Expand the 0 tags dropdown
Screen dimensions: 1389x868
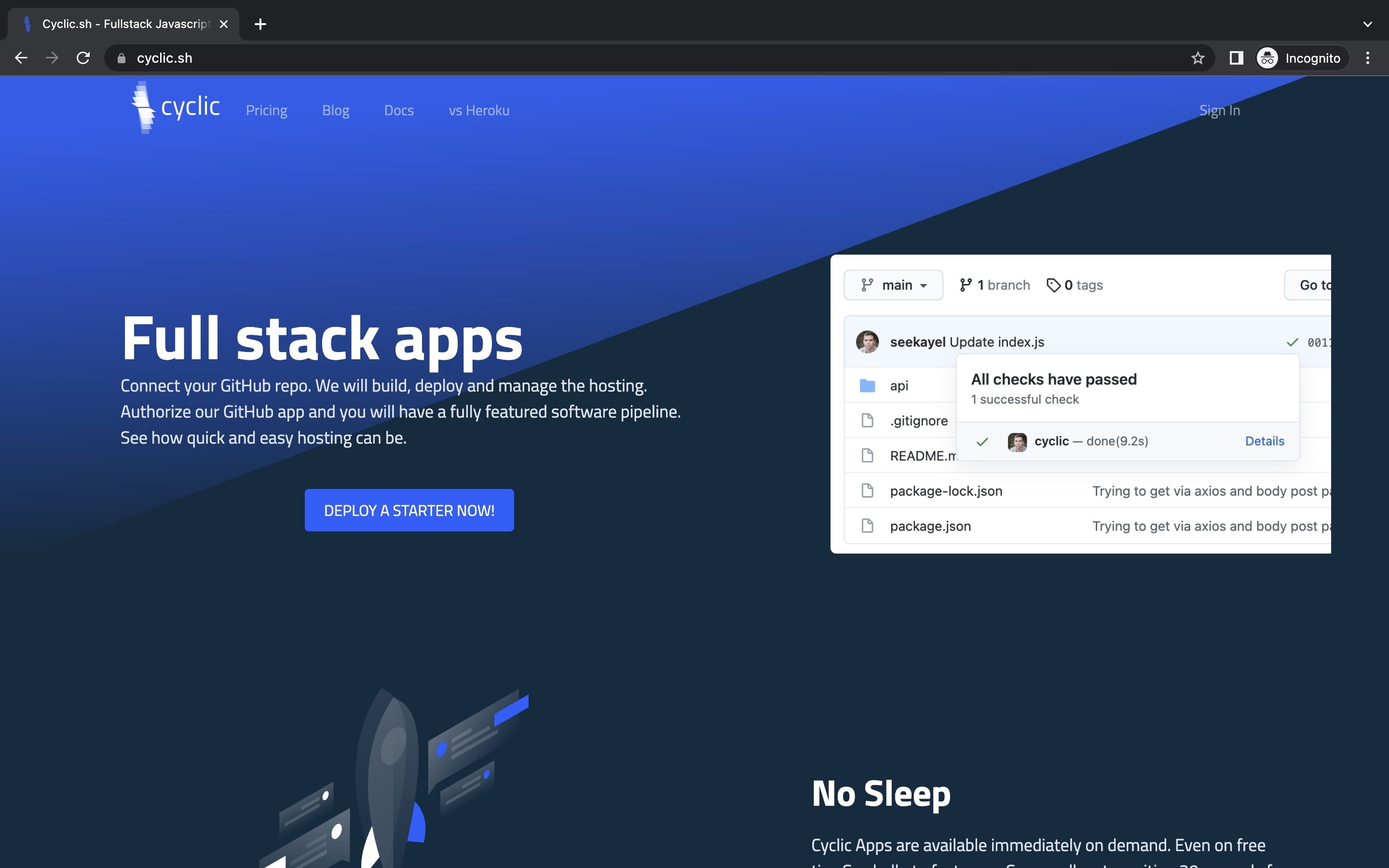[x=1075, y=284]
